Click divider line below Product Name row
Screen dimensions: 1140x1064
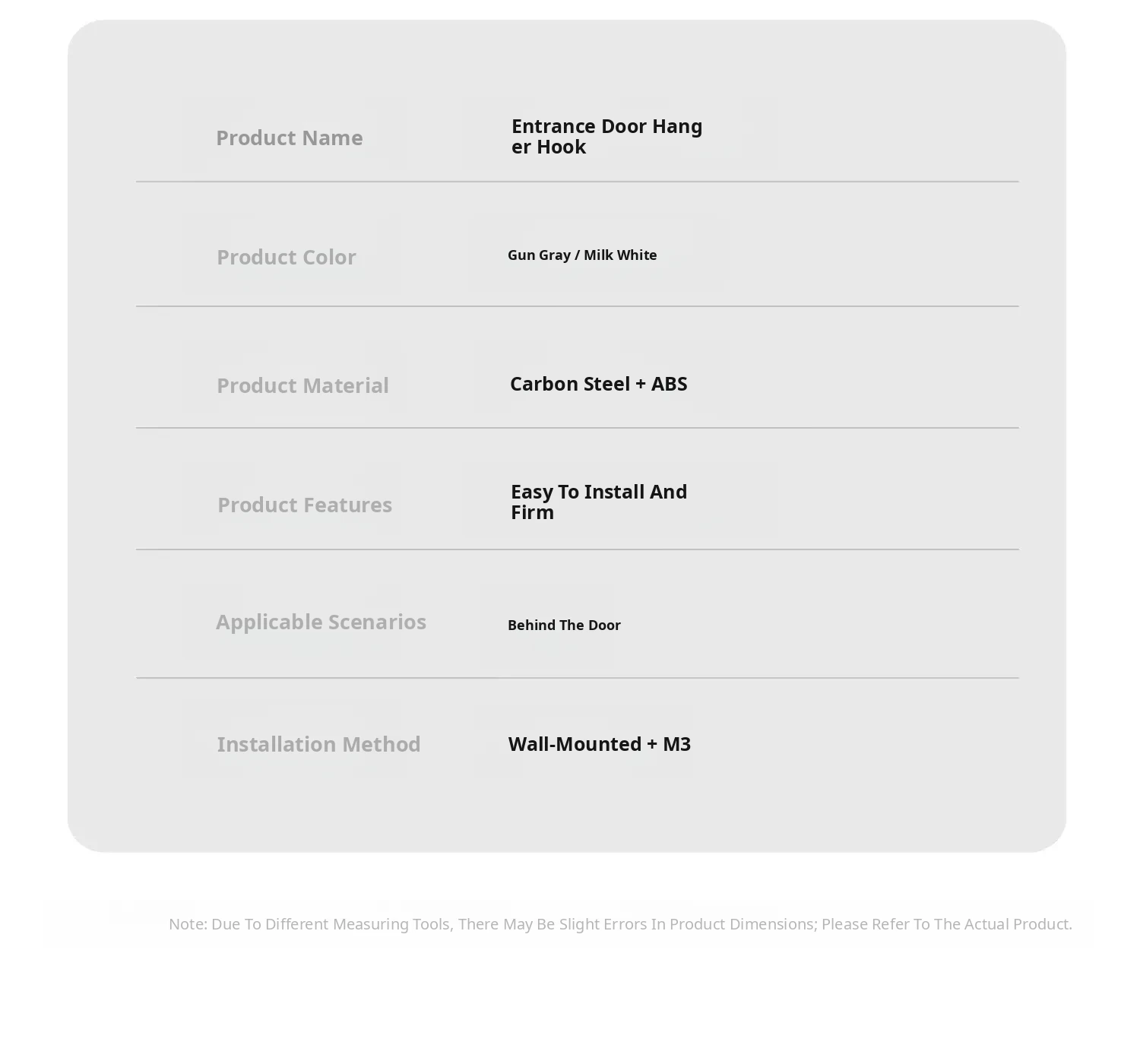(x=578, y=182)
